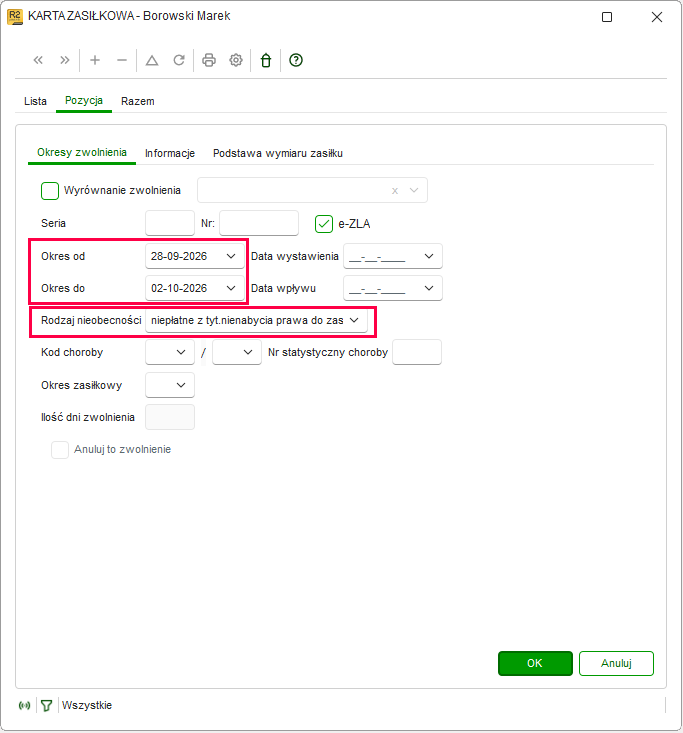
Task: Cancel with the Anuluj button
Action: pos(616,663)
